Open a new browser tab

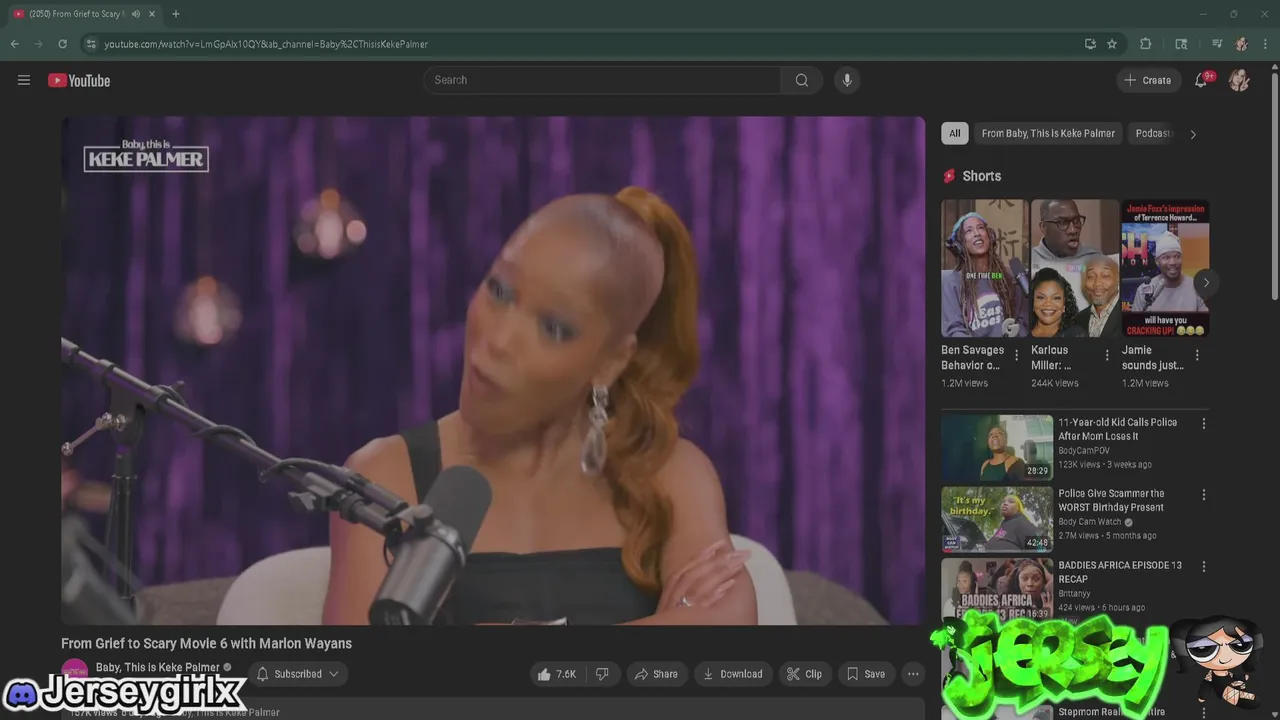(176, 14)
